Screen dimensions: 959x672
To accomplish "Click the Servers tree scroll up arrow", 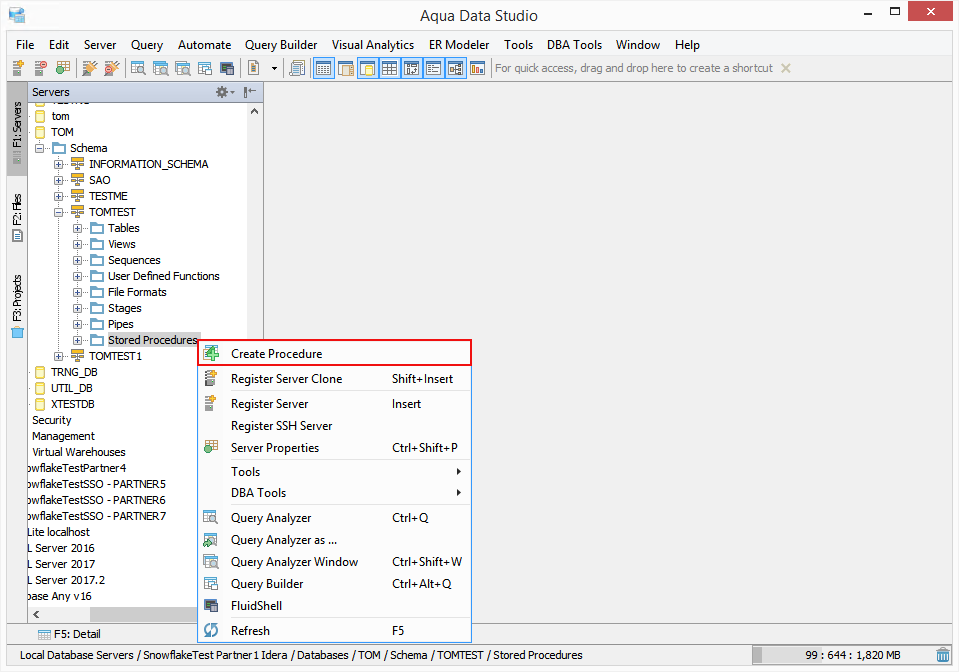I will [254, 111].
